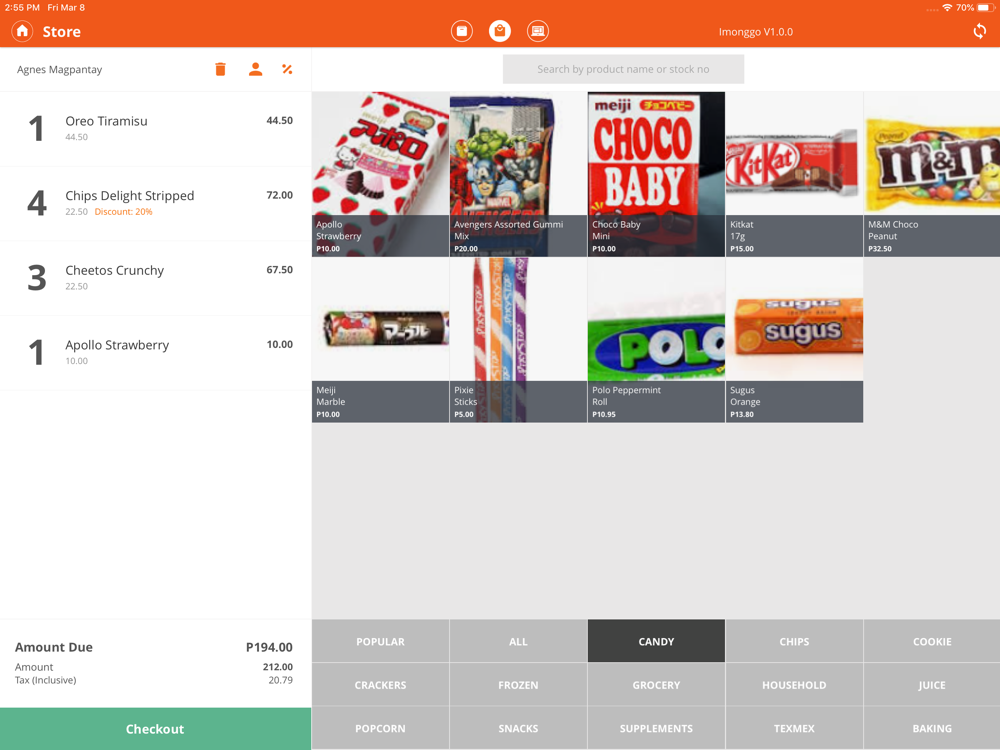Open the TEXMEX category
1000x750 pixels.
[x=794, y=728]
